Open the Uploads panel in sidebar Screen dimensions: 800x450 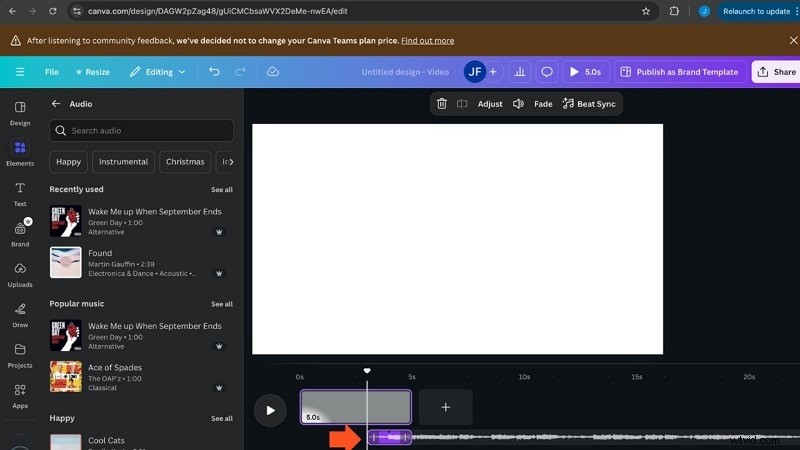click(x=20, y=274)
